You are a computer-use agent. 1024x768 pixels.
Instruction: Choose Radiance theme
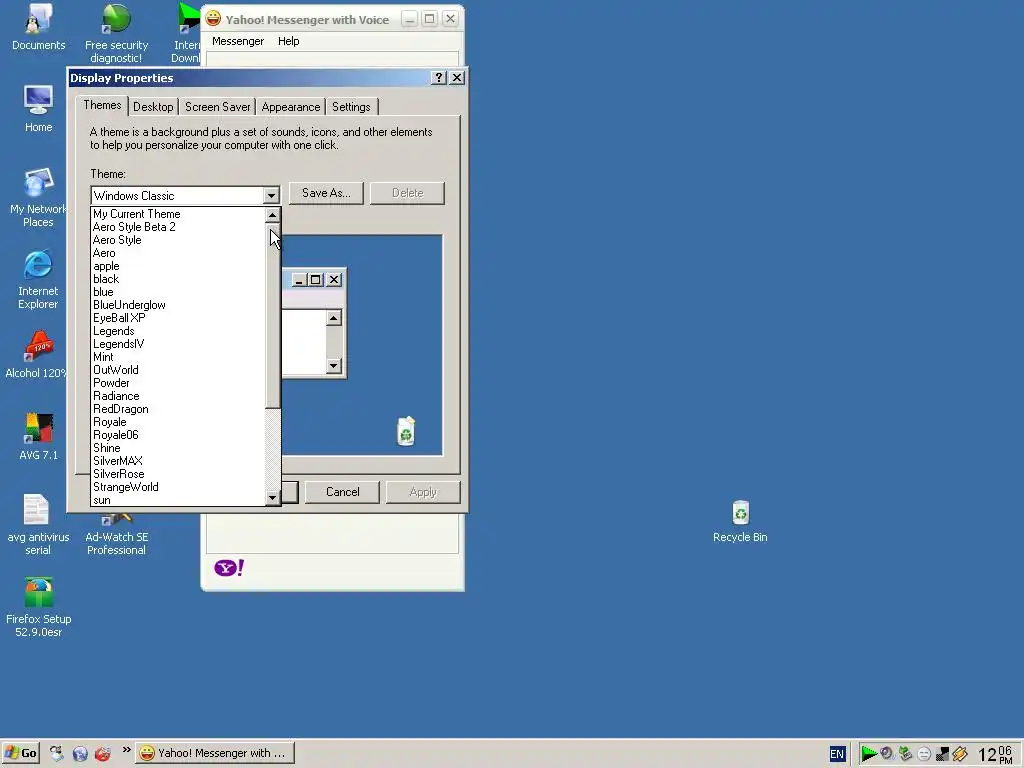(x=178, y=396)
